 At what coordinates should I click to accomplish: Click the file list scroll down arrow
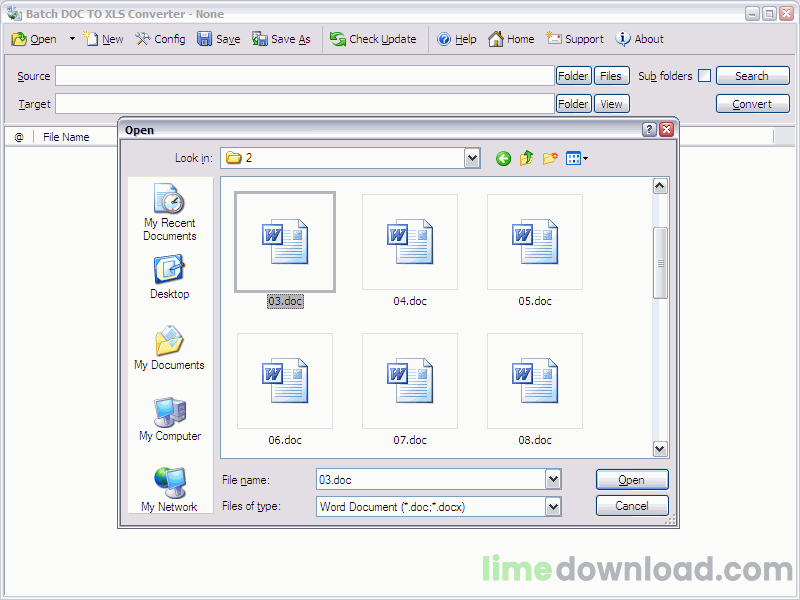click(x=660, y=448)
